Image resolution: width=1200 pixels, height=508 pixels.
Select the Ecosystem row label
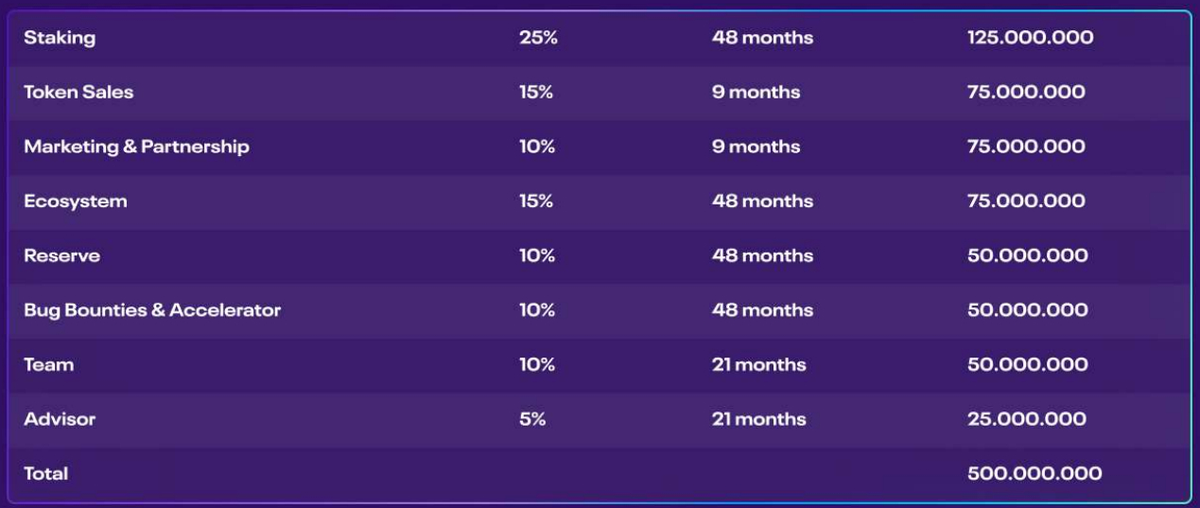pos(76,201)
